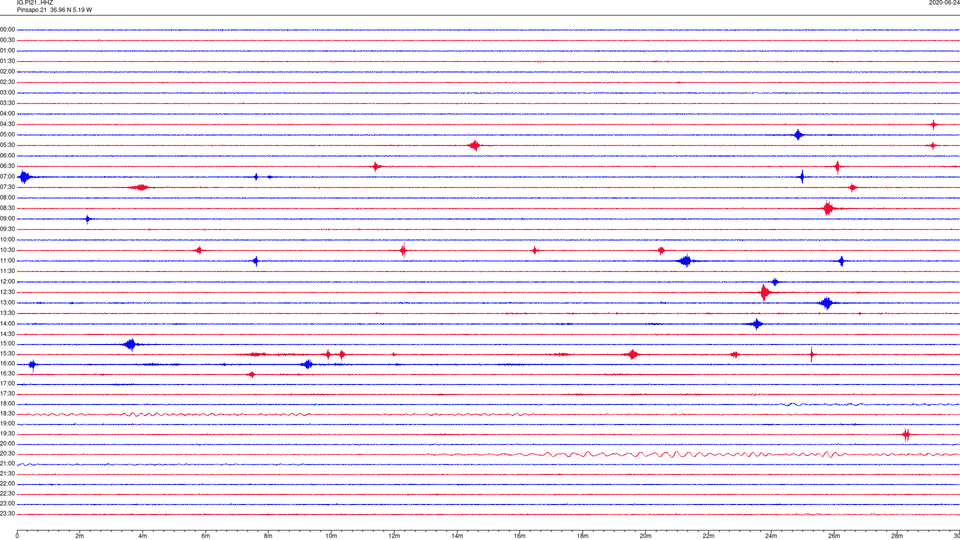The width and height of the screenshot is (960, 540).
Task: Click the 13:00 row label
Action: click(7, 302)
